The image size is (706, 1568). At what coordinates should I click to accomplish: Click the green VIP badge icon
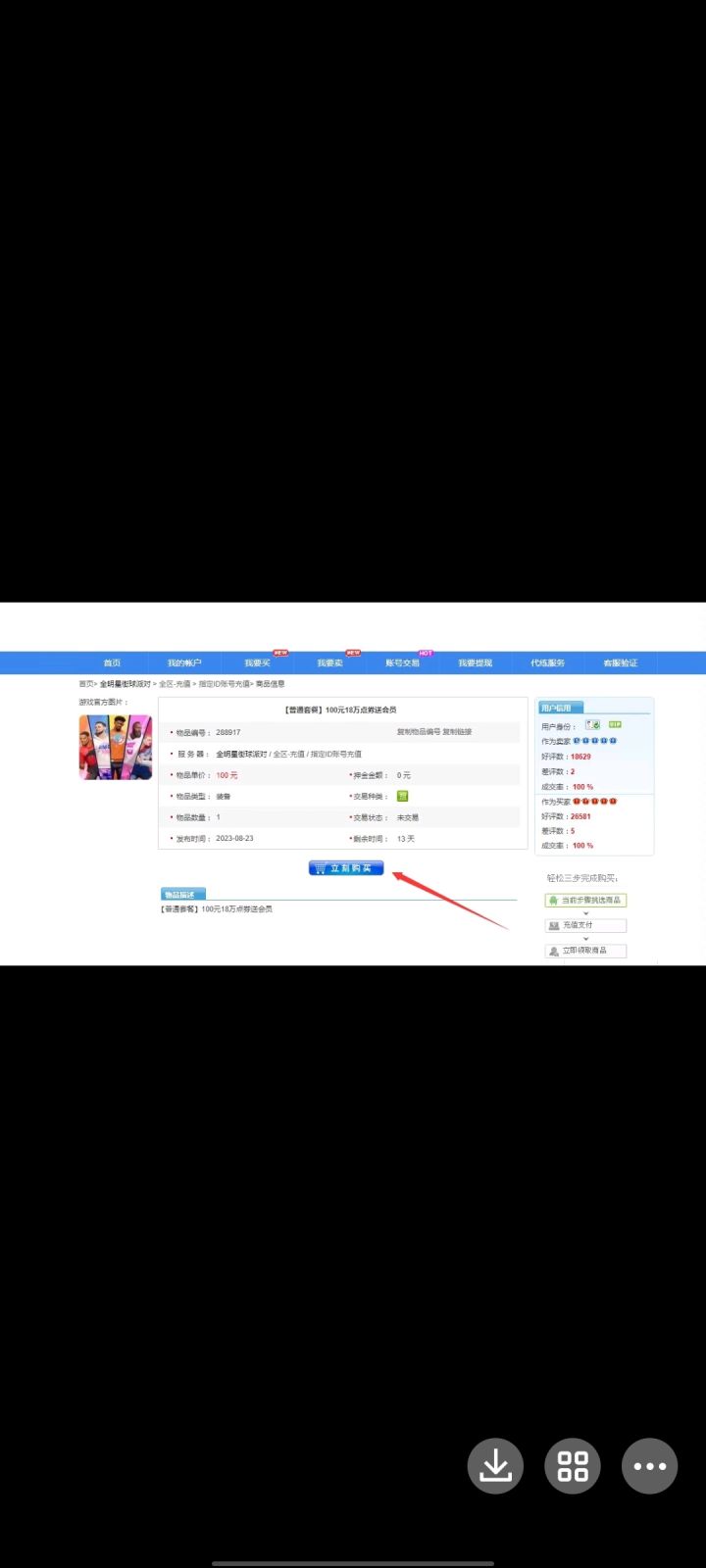(615, 725)
